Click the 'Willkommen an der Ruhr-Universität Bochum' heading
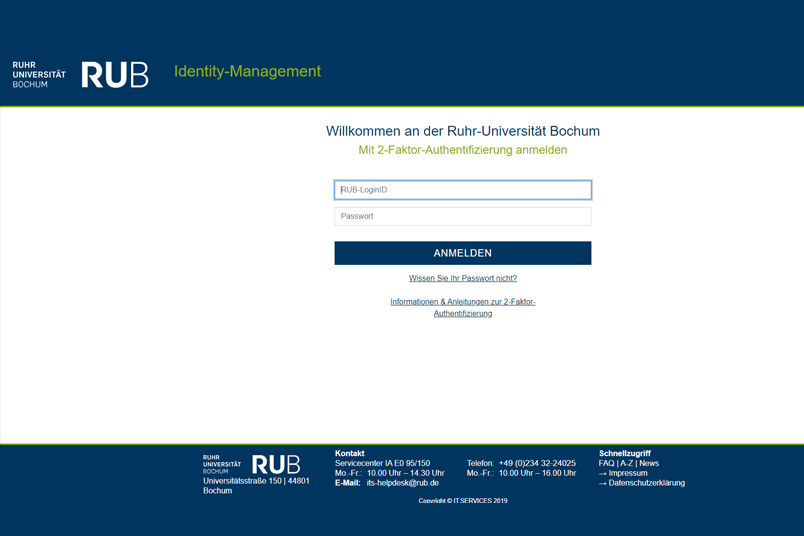 (x=463, y=131)
